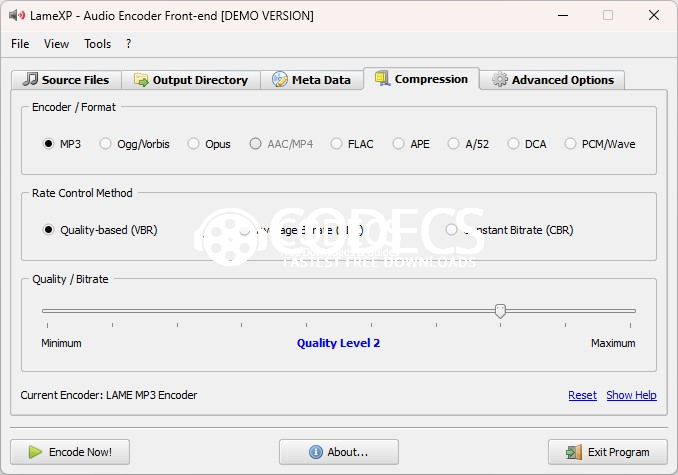Select the Compression tab

422,79
